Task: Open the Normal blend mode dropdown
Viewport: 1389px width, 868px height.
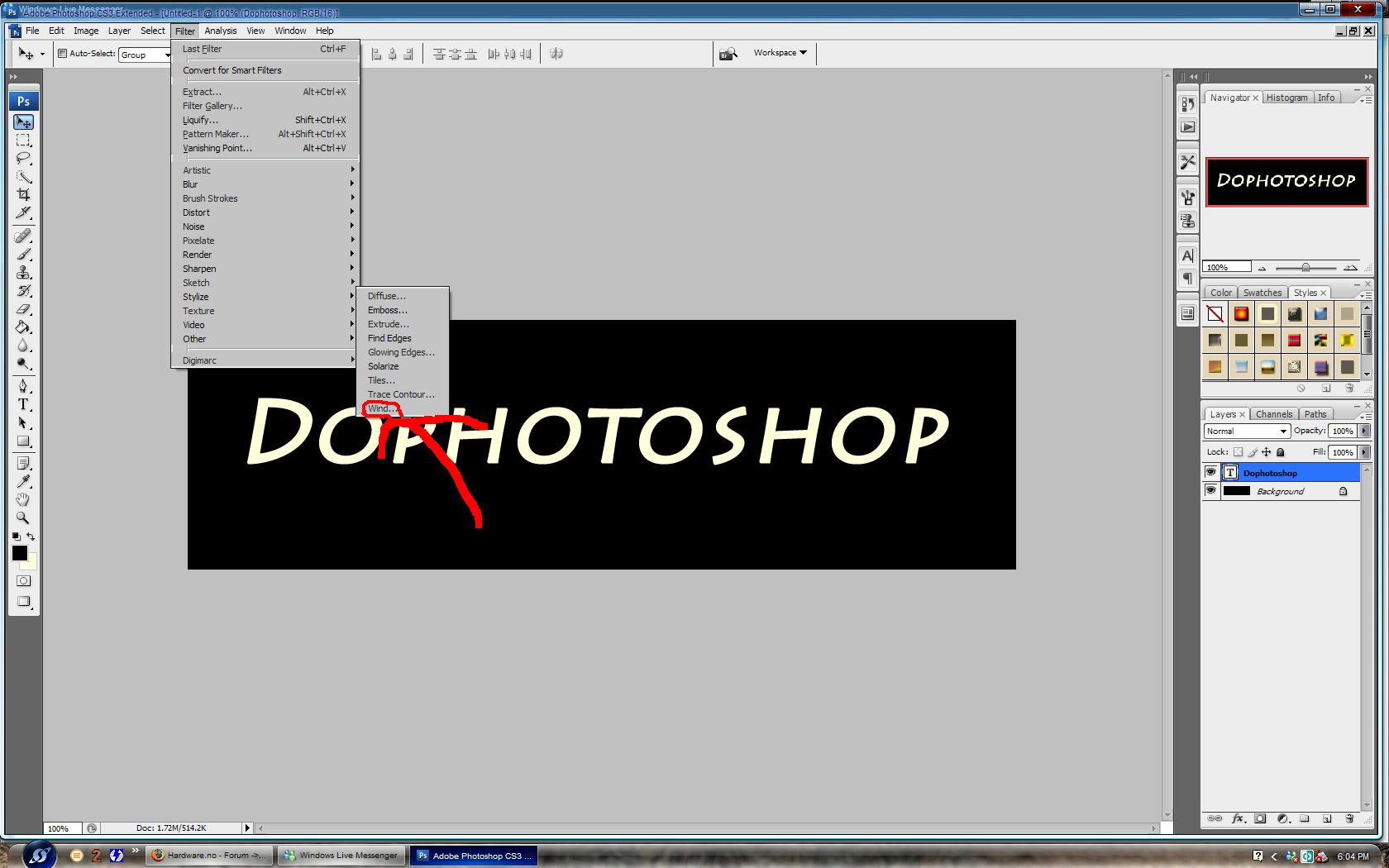Action: click(x=1246, y=431)
